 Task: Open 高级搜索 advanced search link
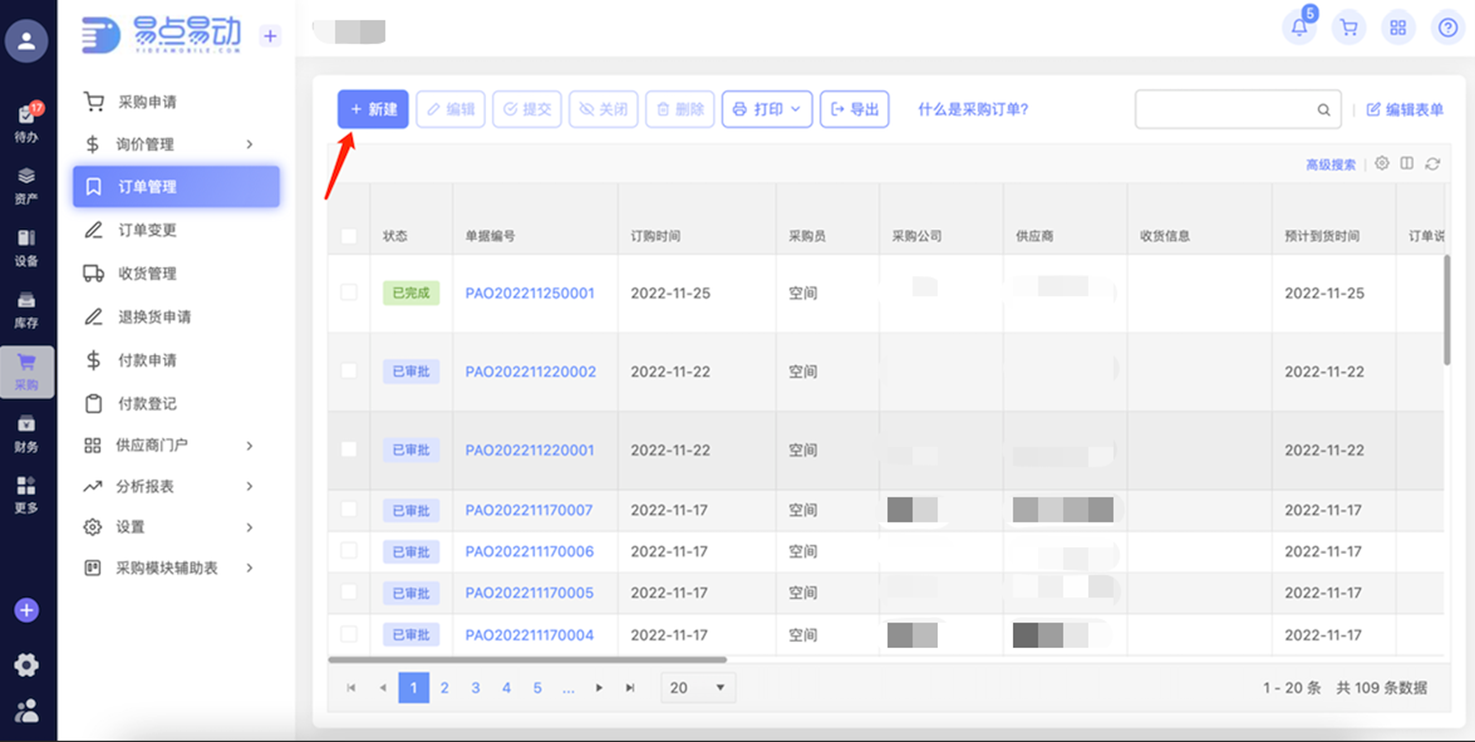[x=1331, y=165]
